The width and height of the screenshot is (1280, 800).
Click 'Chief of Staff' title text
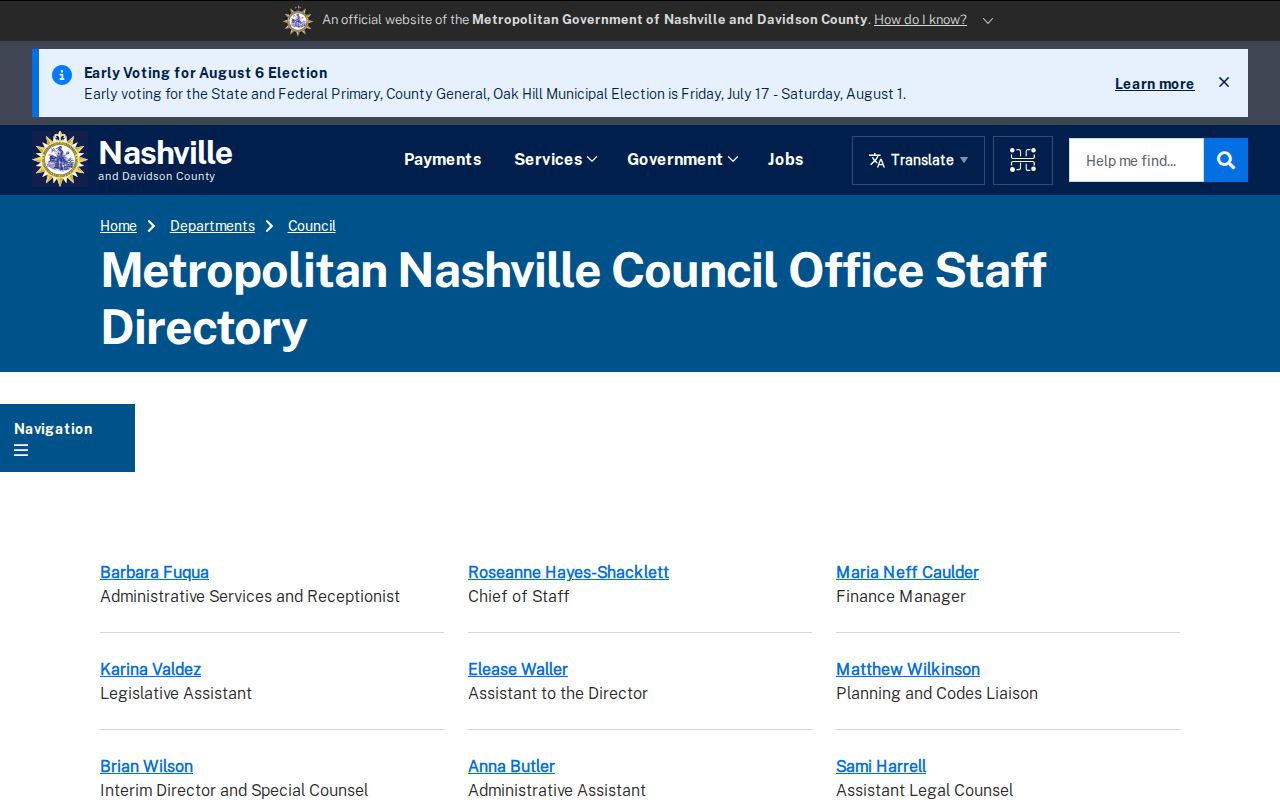tap(518, 596)
